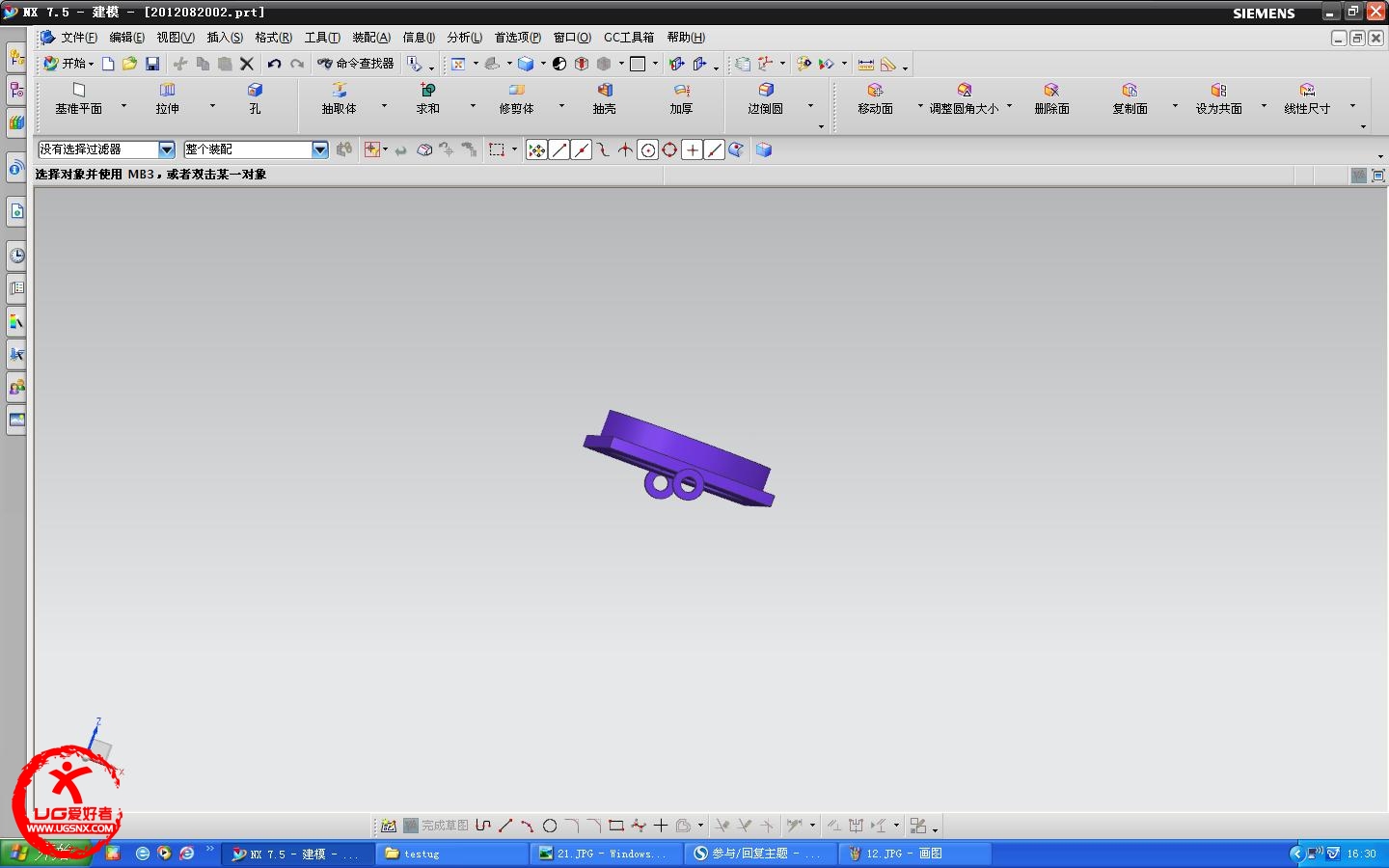The height and width of the screenshot is (868, 1389).
Task: Open the 分析(L) menu
Action: pyautogui.click(x=464, y=38)
